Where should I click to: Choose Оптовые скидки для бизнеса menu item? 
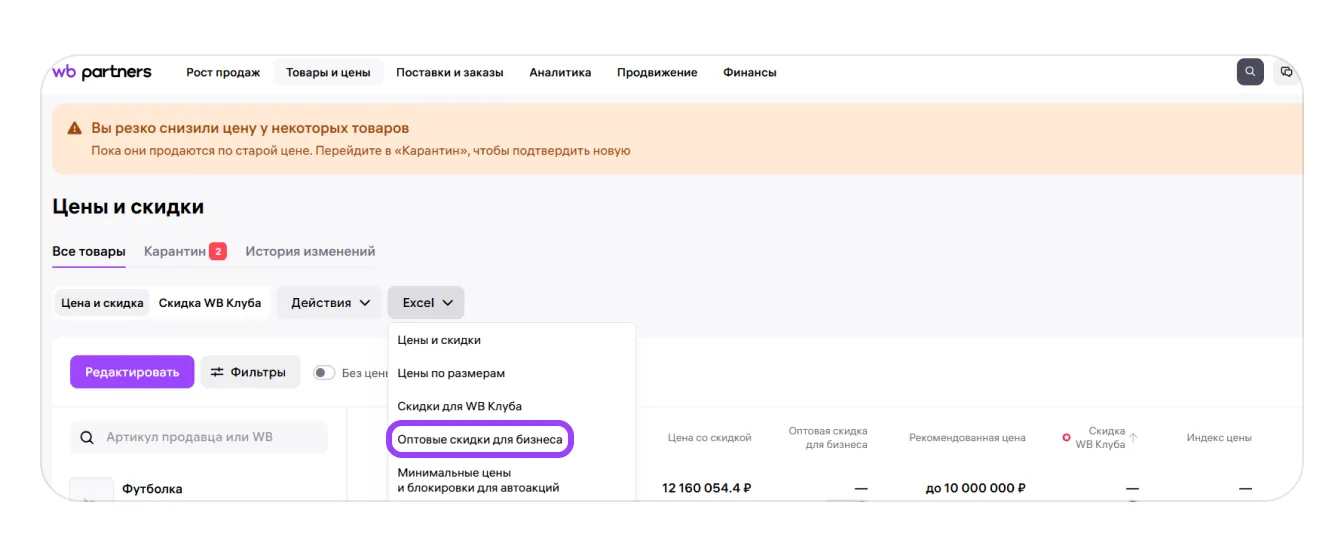point(480,439)
